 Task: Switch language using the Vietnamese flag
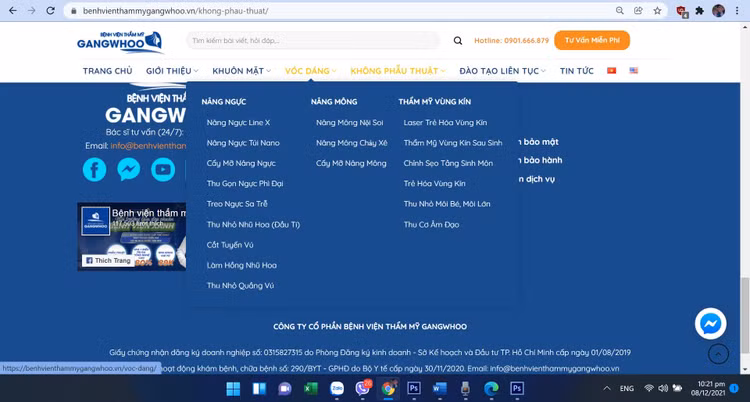611,71
